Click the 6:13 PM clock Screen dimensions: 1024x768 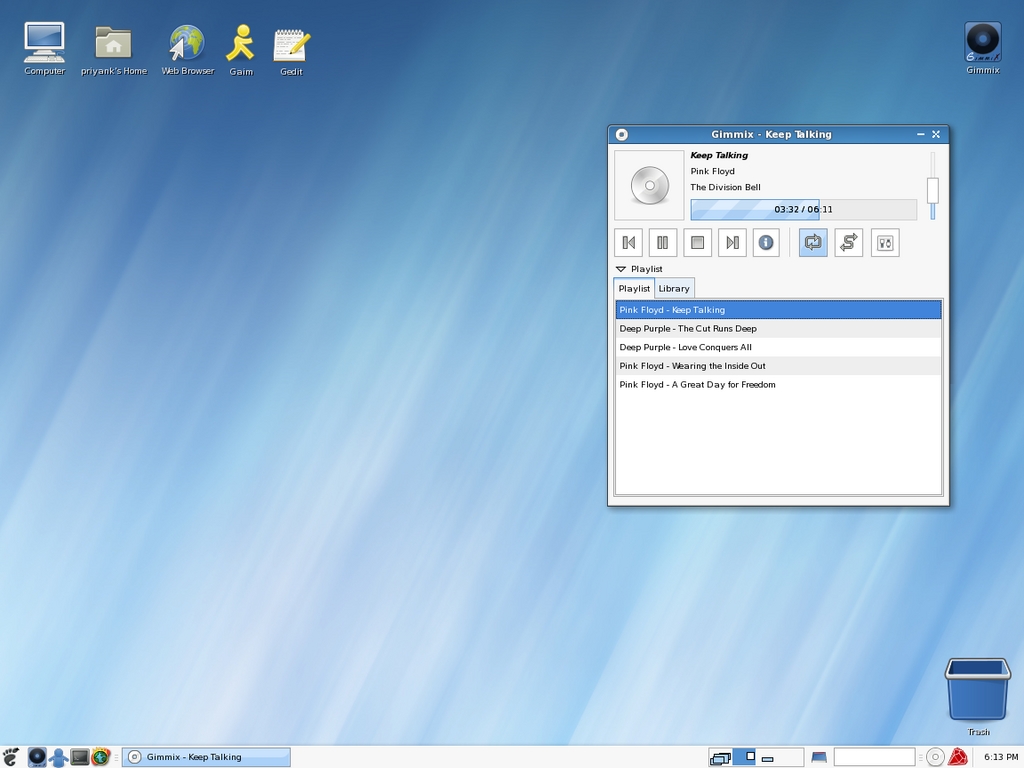coord(1001,757)
